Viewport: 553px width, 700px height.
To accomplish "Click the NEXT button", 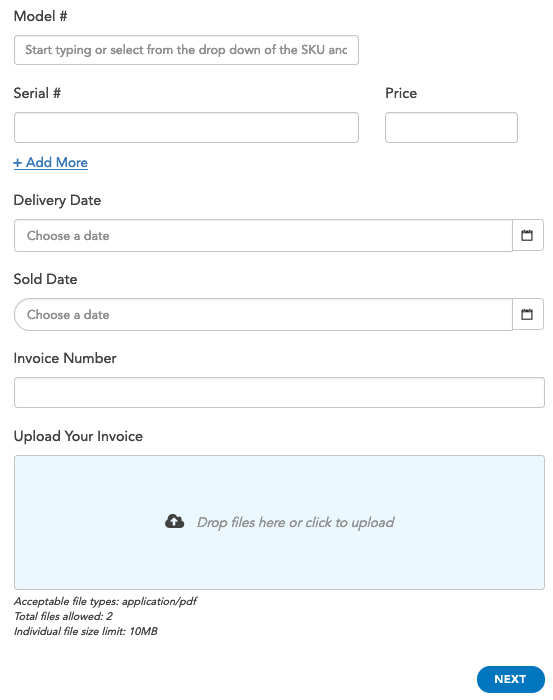I will (511, 679).
